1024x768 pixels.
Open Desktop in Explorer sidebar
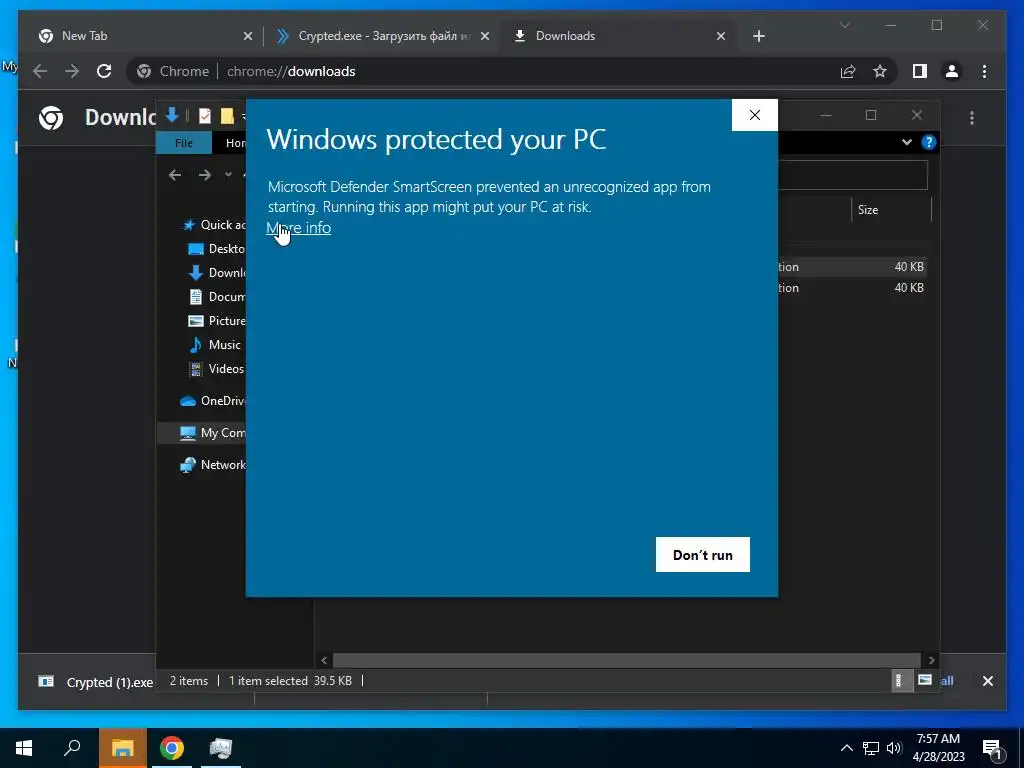[x=217, y=249]
